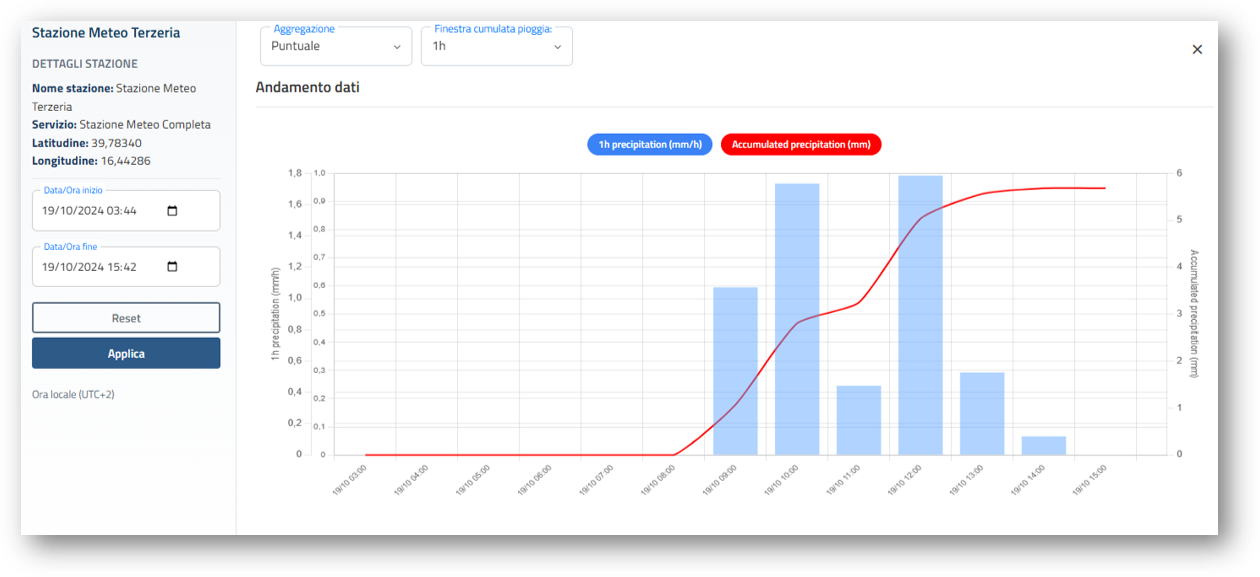This screenshot has width=1260, height=577.
Task: Click the tallest bar at 19/10 12:00
Action: pyautogui.click(x=920, y=315)
